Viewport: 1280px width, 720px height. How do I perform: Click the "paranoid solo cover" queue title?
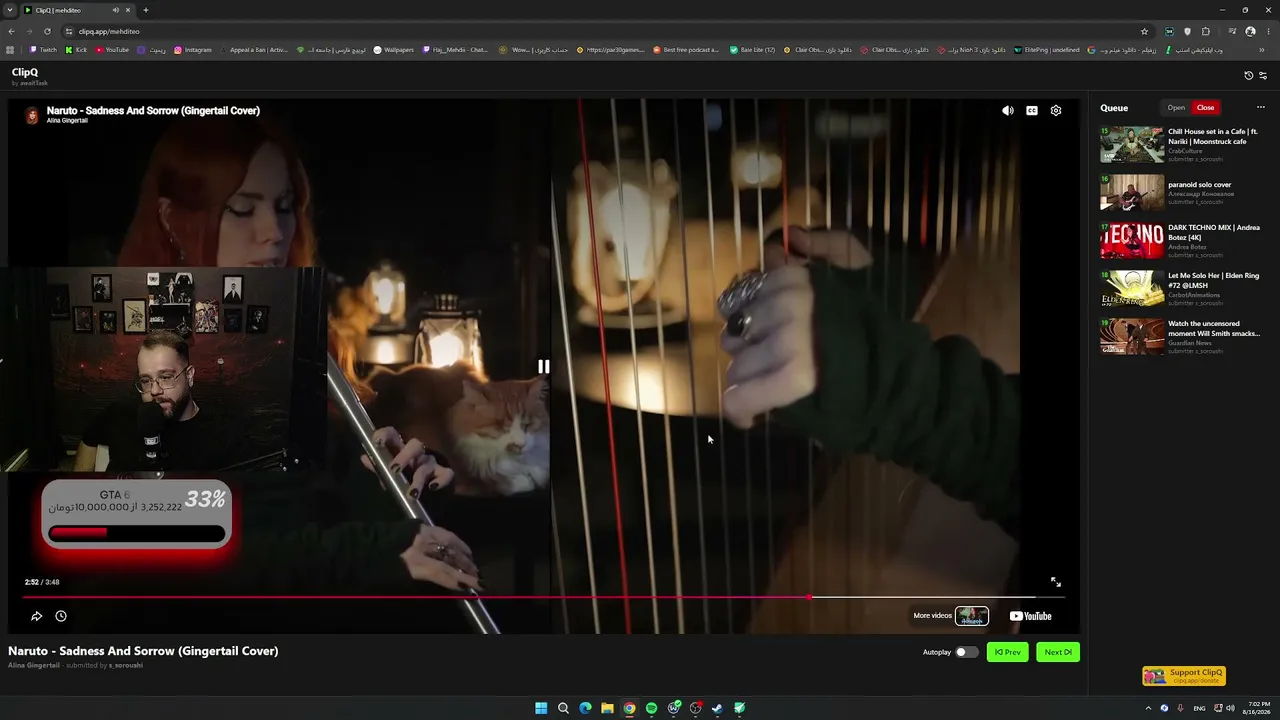coord(1199,185)
